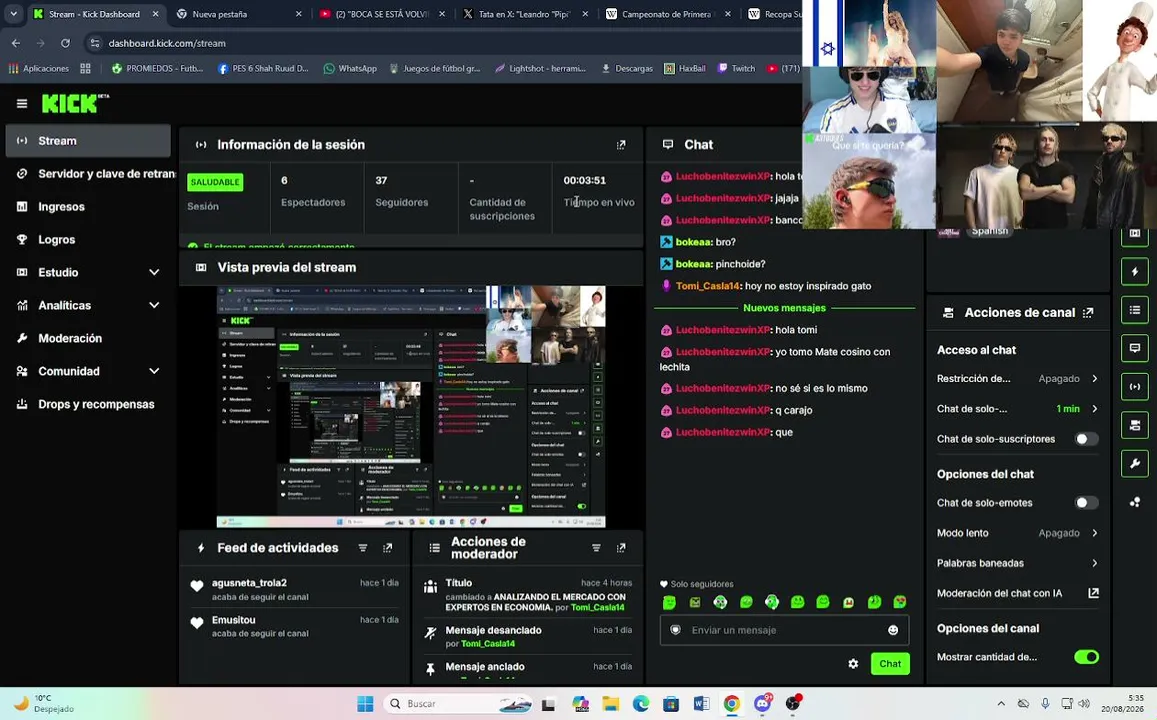Select Stream in the sidebar
The height and width of the screenshot is (720, 1157).
(x=88, y=141)
